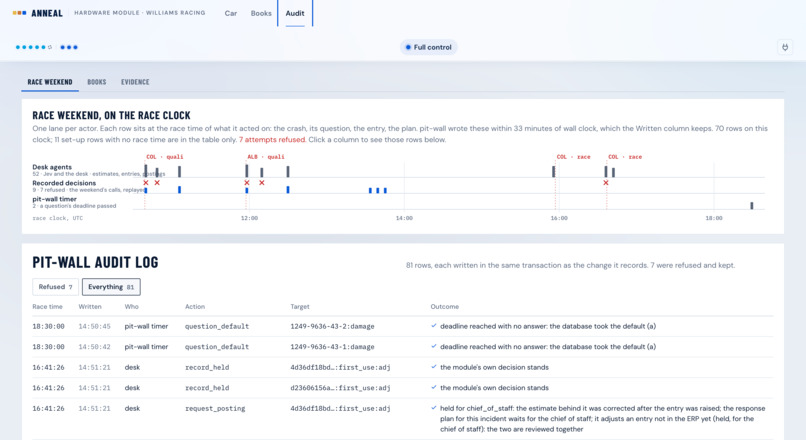Screen dimensions: 806x440
Task: Click the Full control status pill
Action: [x=429, y=47]
